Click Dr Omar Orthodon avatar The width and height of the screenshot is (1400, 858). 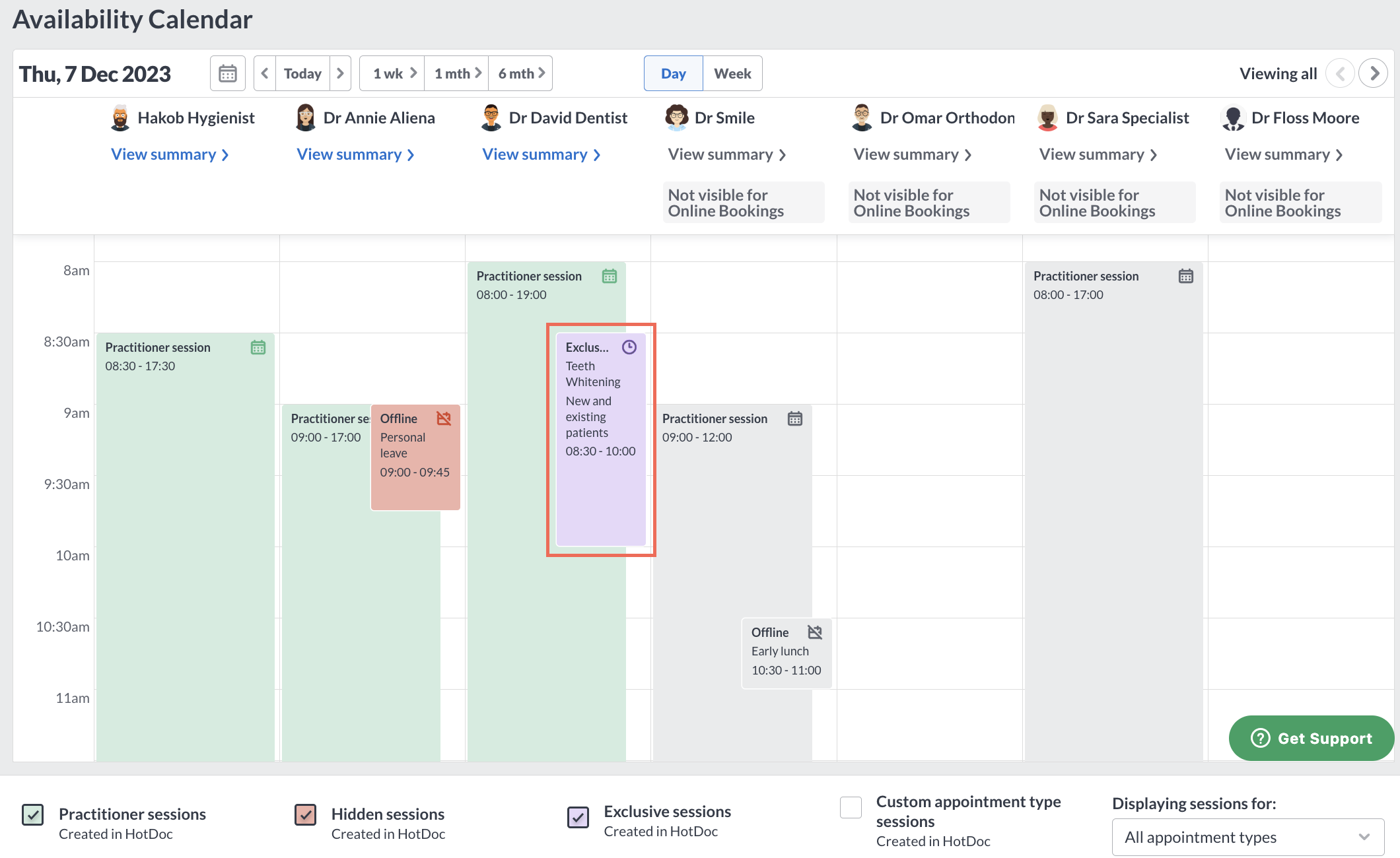(x=862, y=117)
